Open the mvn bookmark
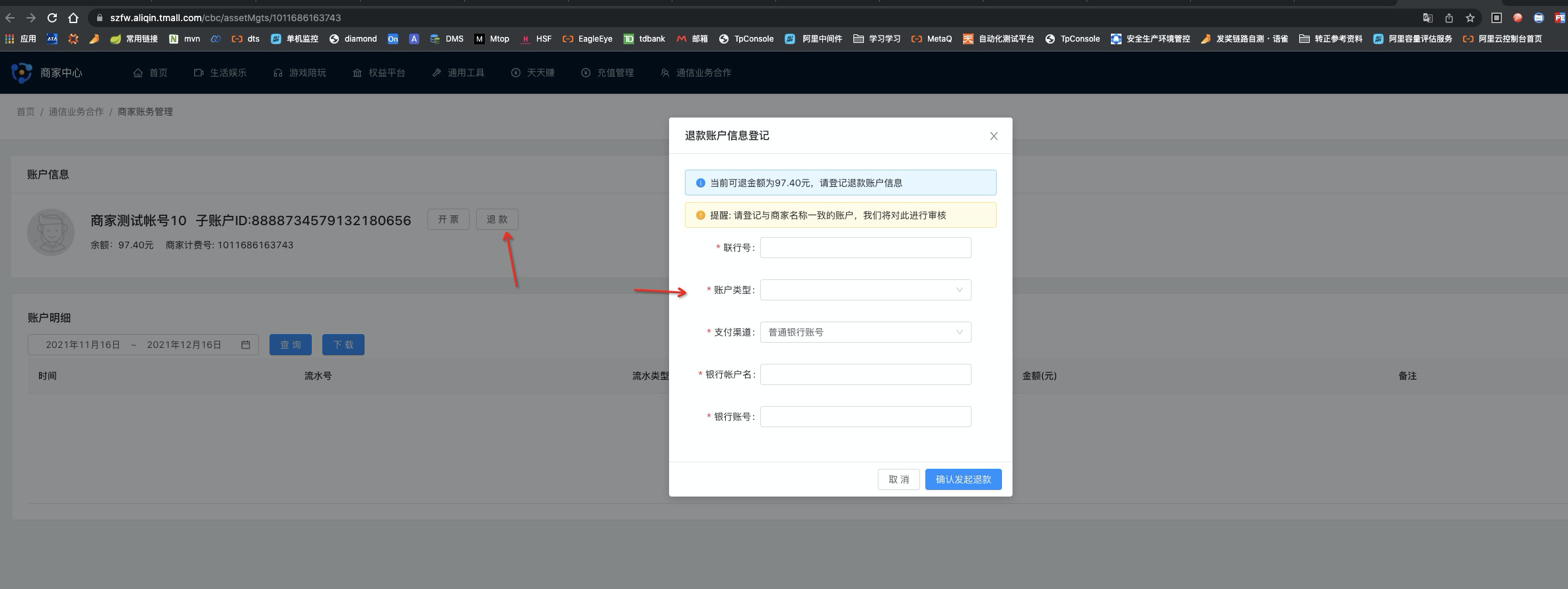The width and height of the screenshot is (1568, 589). tap(184, 39)
